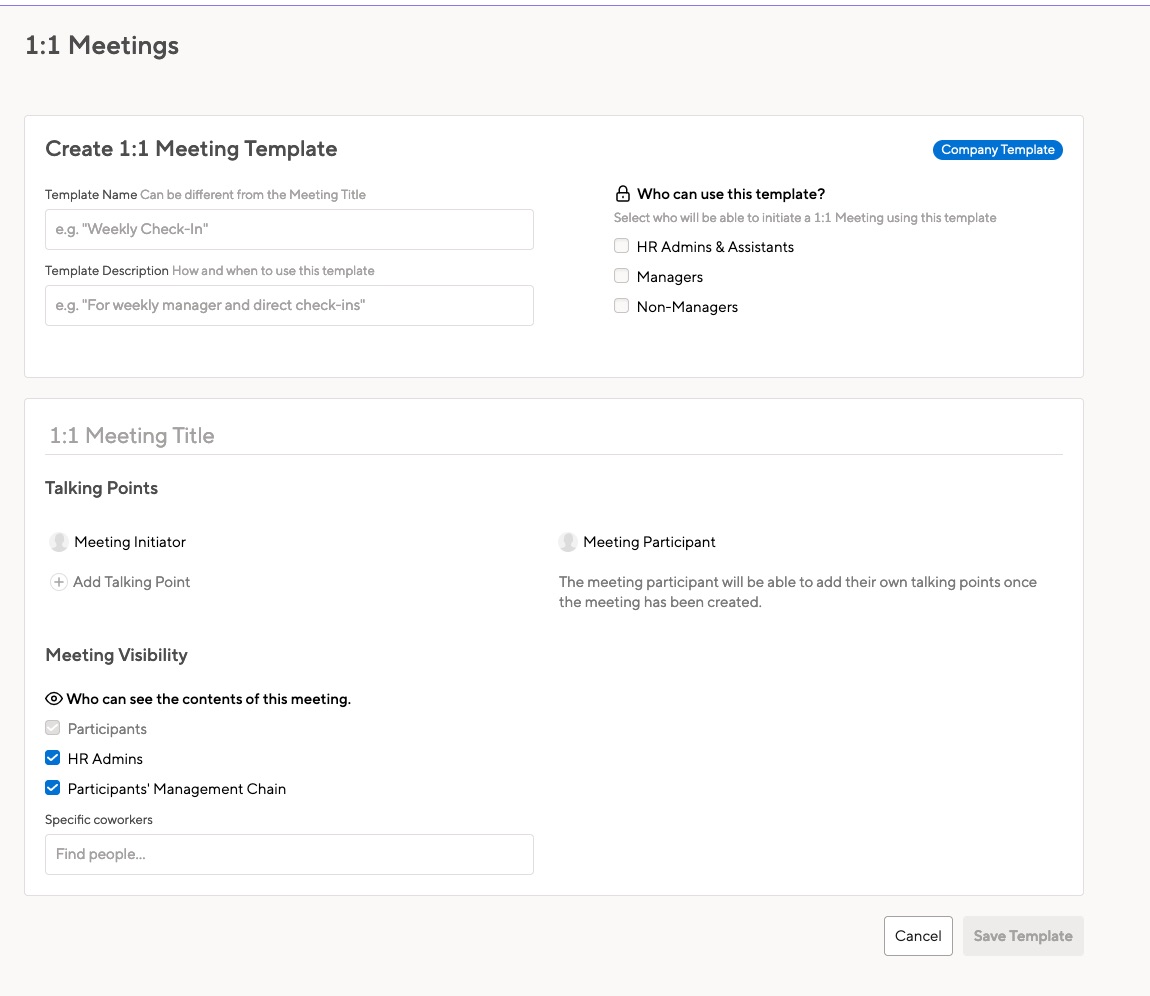Uncheck HR Admins visibility checkbox

pyautogui.click(x=53, y=758)
